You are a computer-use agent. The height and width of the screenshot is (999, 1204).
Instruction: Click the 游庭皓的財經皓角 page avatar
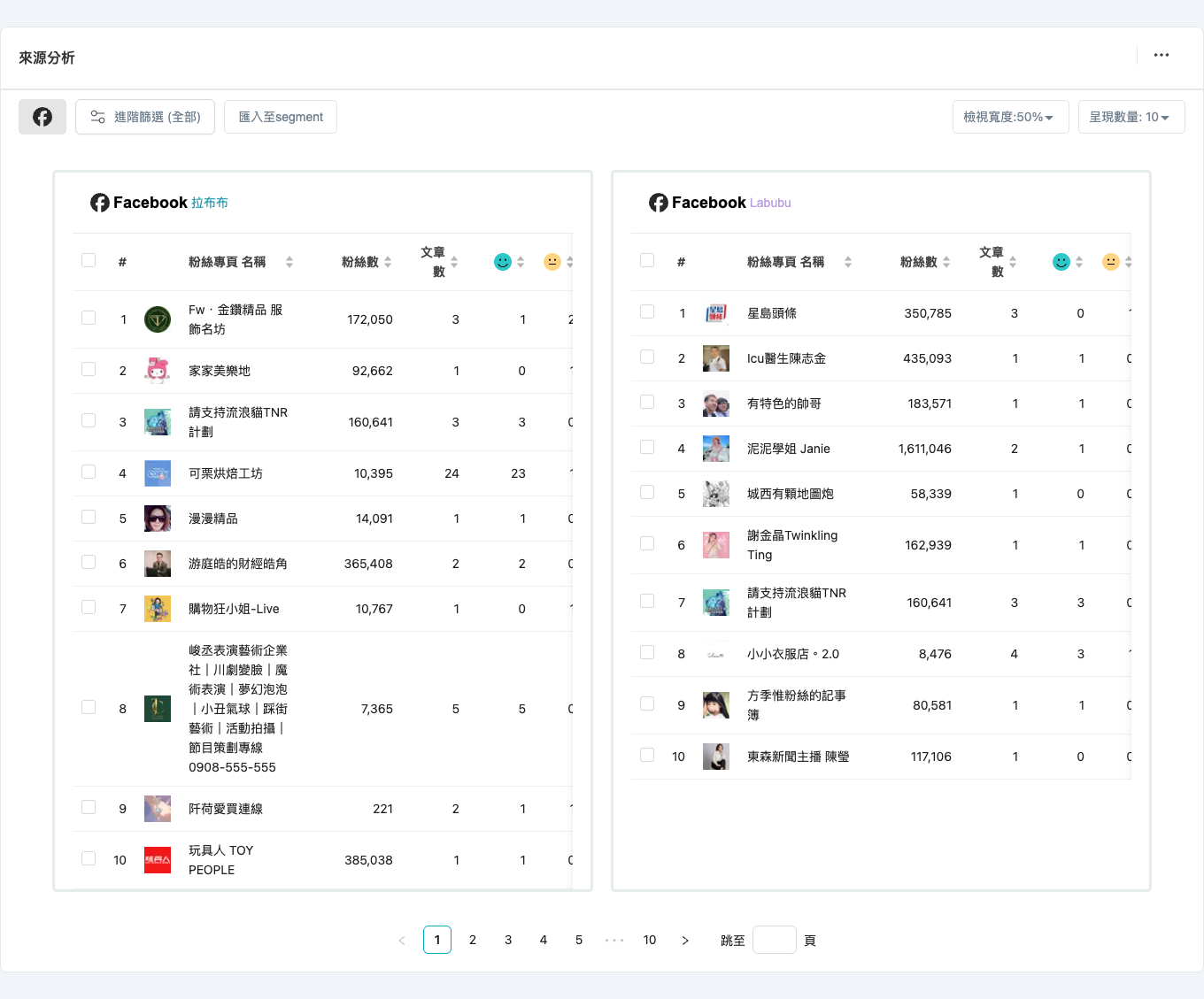pyautogui.click(x=158, y=564)
